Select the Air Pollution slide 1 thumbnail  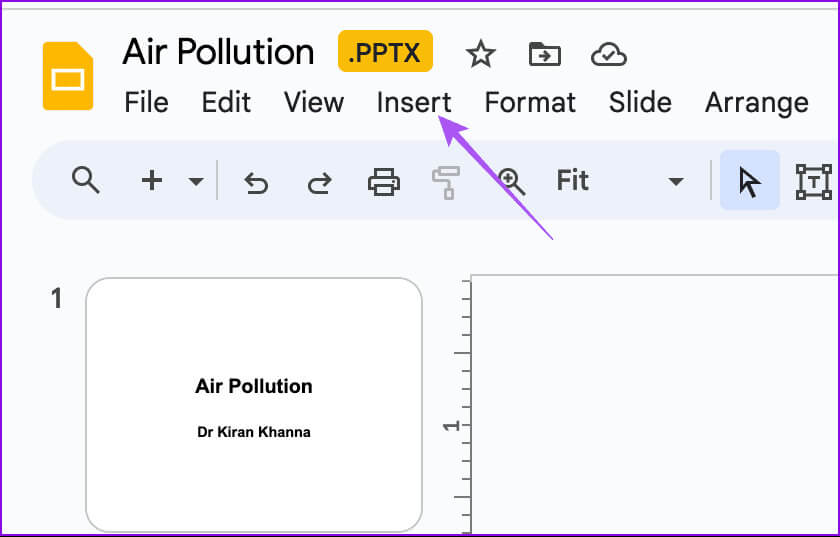(254, 404)
